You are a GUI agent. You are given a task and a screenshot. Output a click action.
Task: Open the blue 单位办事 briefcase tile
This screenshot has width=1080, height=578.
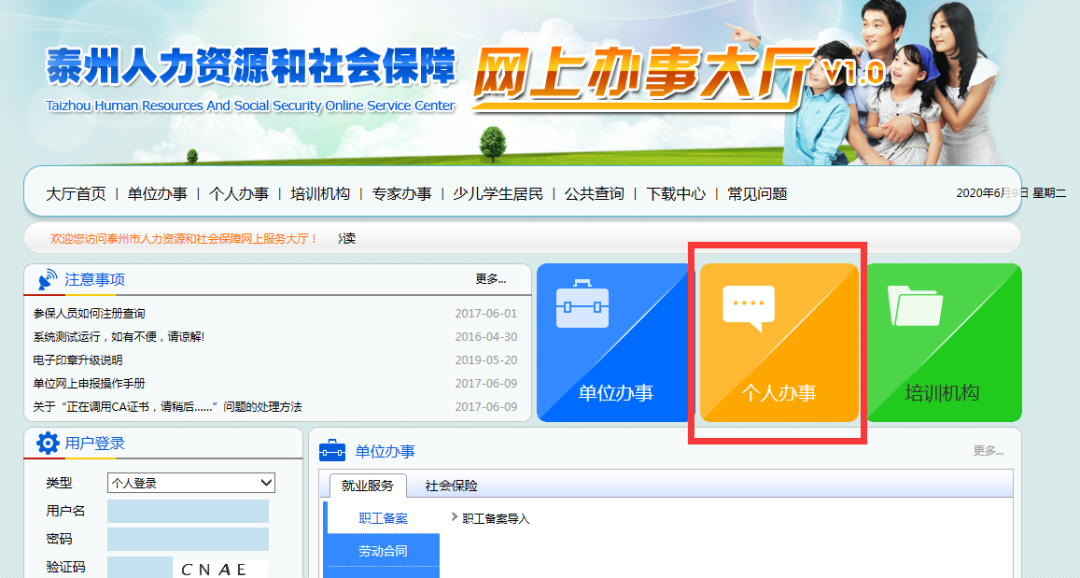pos(613,342)
